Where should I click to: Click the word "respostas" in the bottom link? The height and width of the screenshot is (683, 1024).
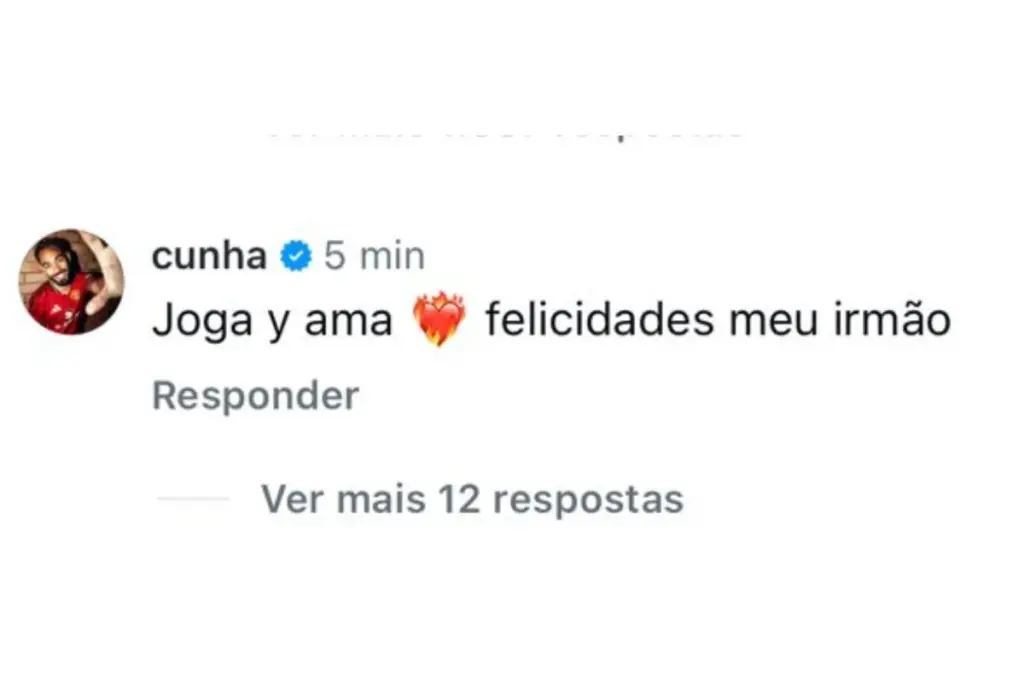click(x=589, y=498)
